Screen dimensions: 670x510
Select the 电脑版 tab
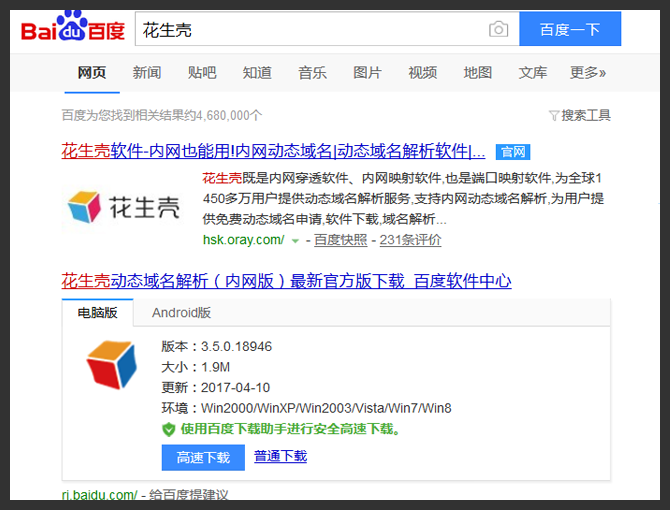point(98,312)
